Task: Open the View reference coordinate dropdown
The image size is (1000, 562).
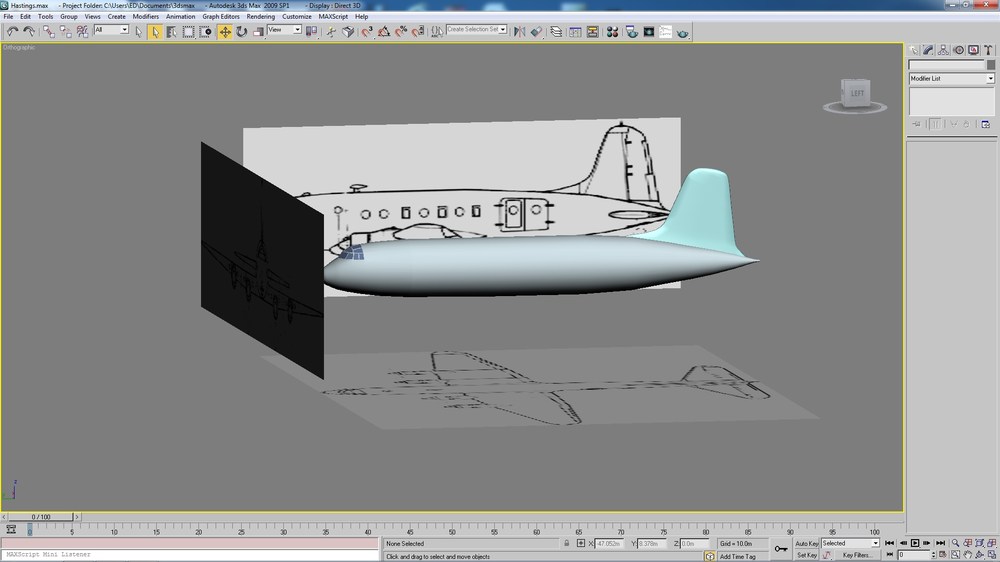Action: (284, 30)
